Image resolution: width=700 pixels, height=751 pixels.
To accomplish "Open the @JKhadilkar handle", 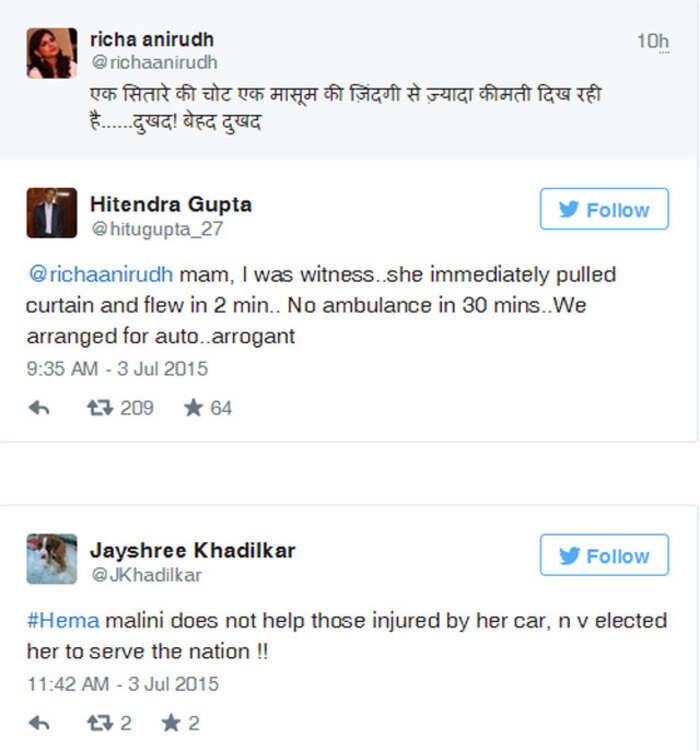I will coord(147,575).
